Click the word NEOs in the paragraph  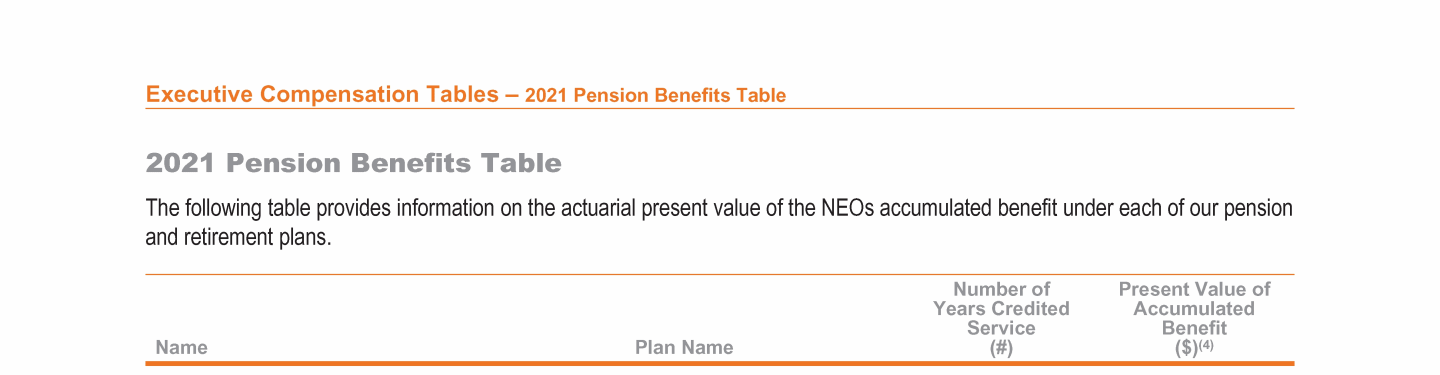pos(847,209)
